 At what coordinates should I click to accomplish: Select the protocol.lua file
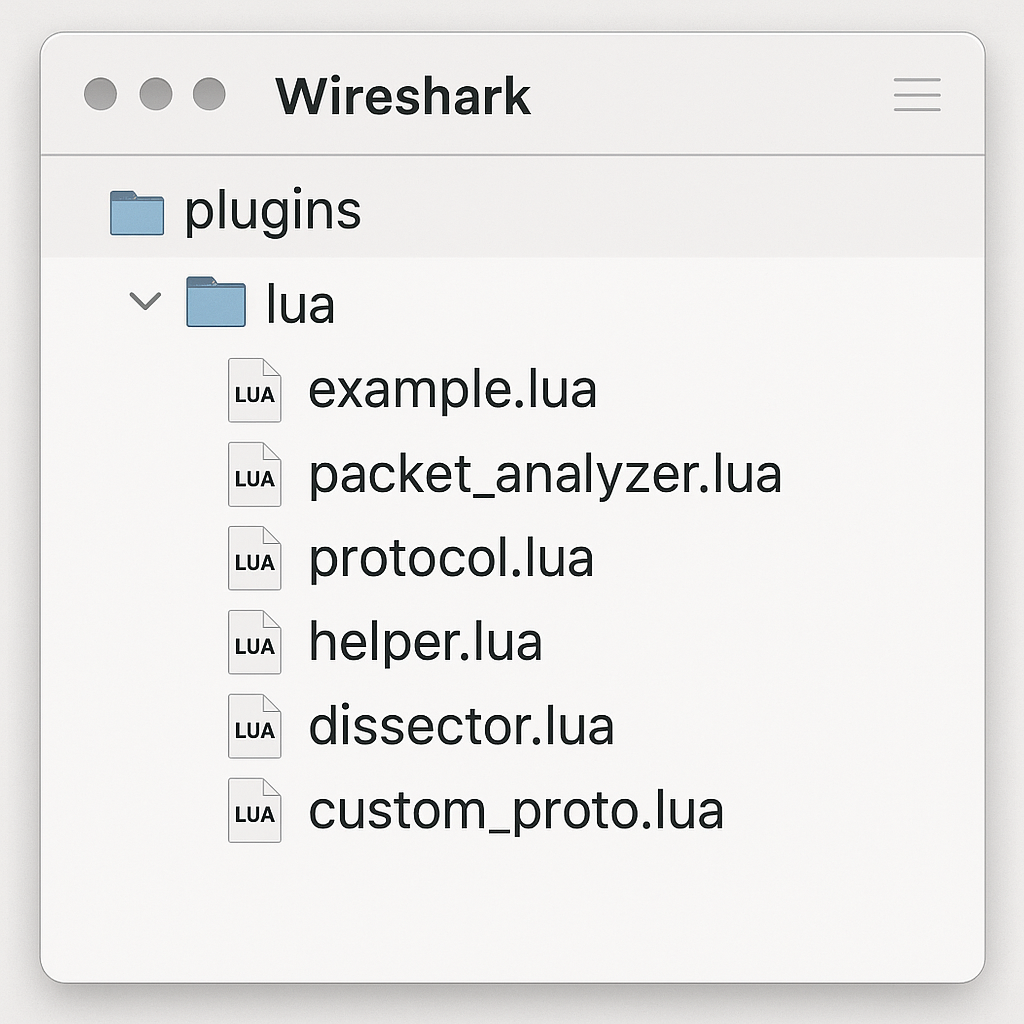[452, 559]
